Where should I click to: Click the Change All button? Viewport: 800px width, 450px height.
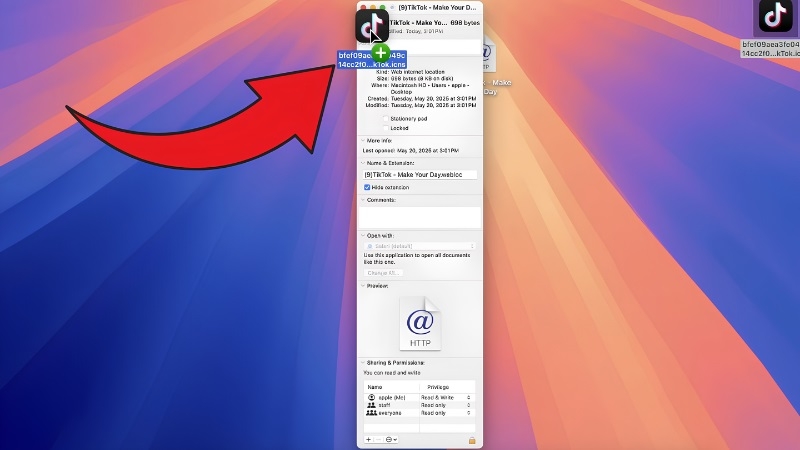(383, 273)
